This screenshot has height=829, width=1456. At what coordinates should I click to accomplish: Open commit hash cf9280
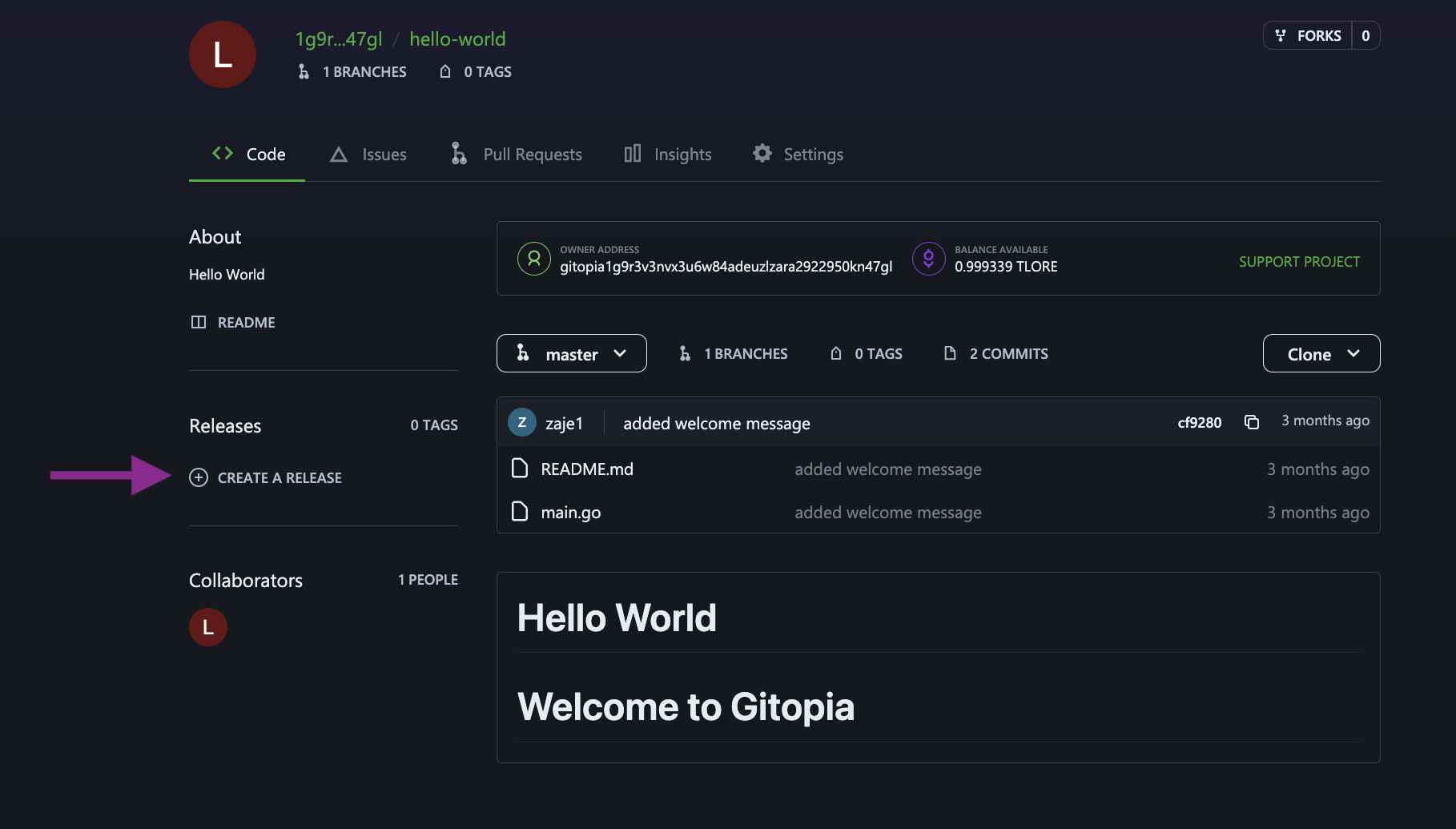1200,422
